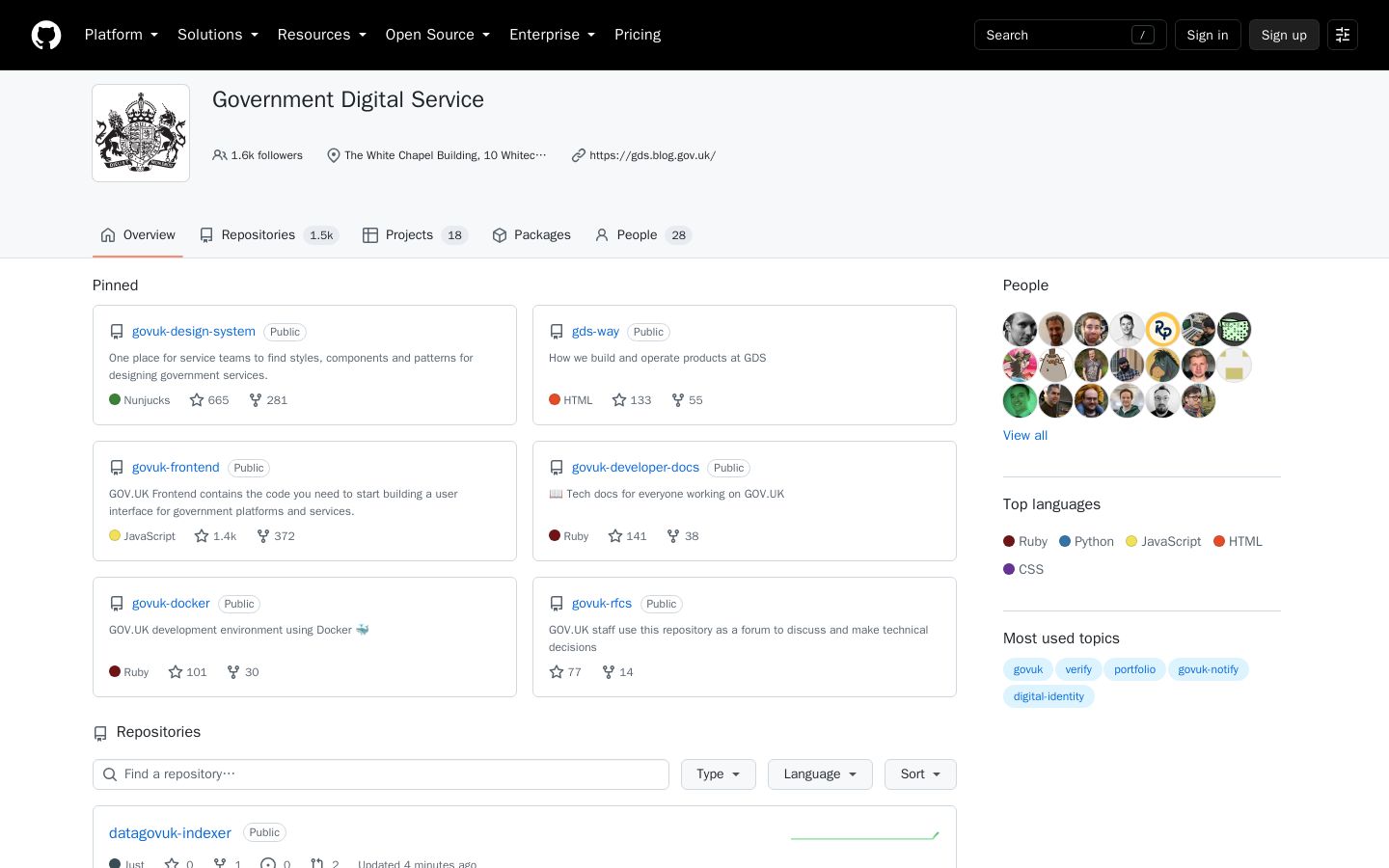Image resolution: width=1389 pixels, height=868 pixels.
Task: Click the Find a repository field
Action: pyautogui.click(x=381, y=774)
